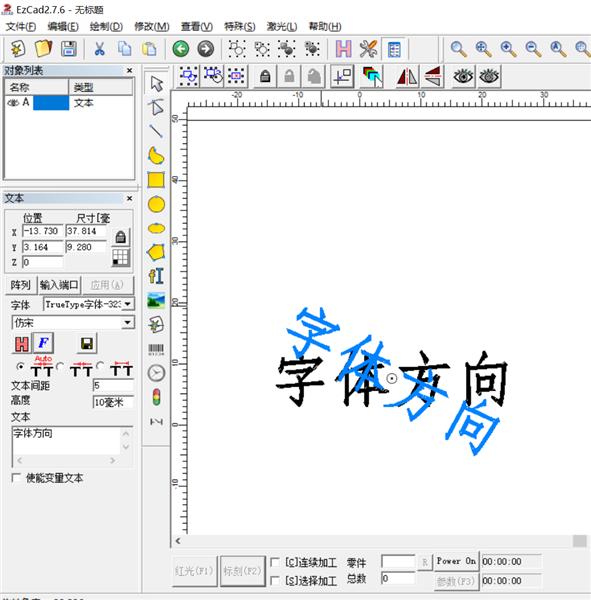Select the Curve drawing tool

click(156, 156)
